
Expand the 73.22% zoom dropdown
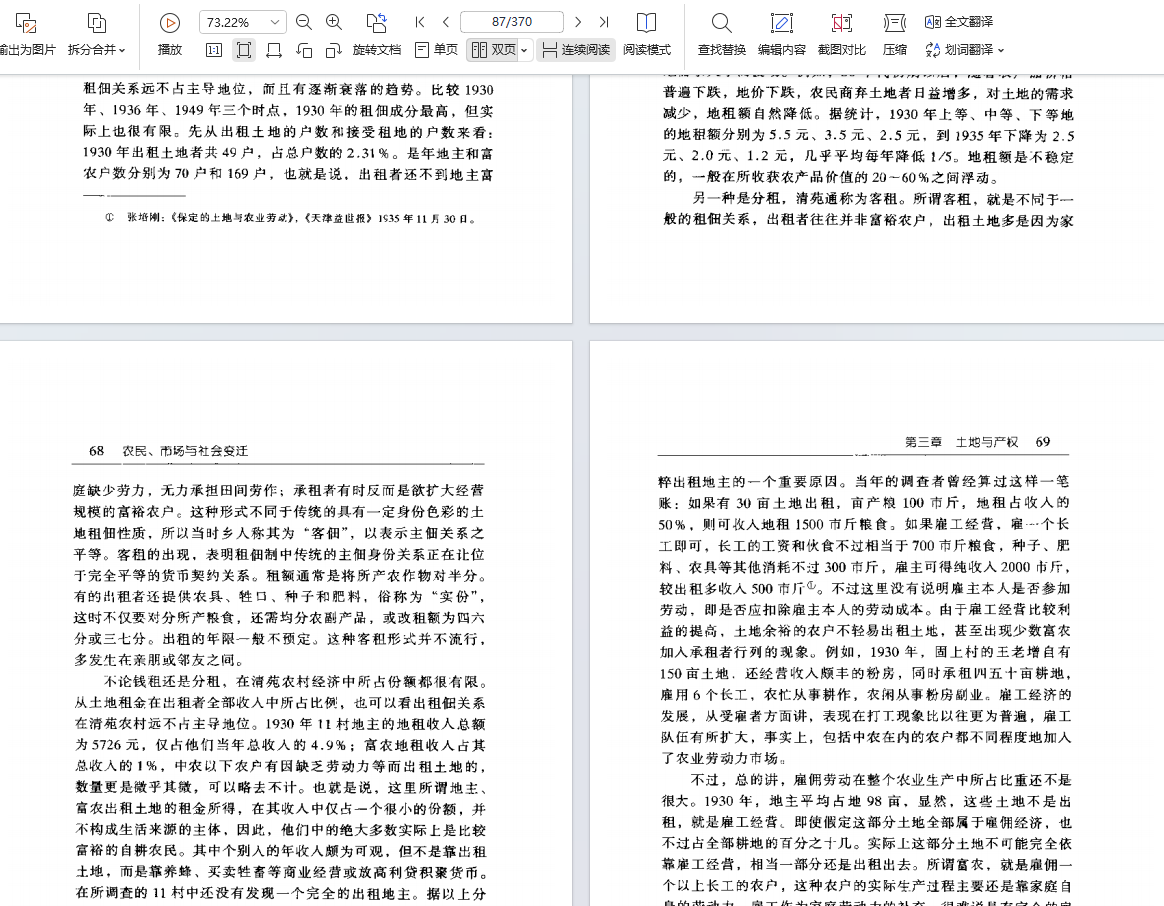coord(275,22)
